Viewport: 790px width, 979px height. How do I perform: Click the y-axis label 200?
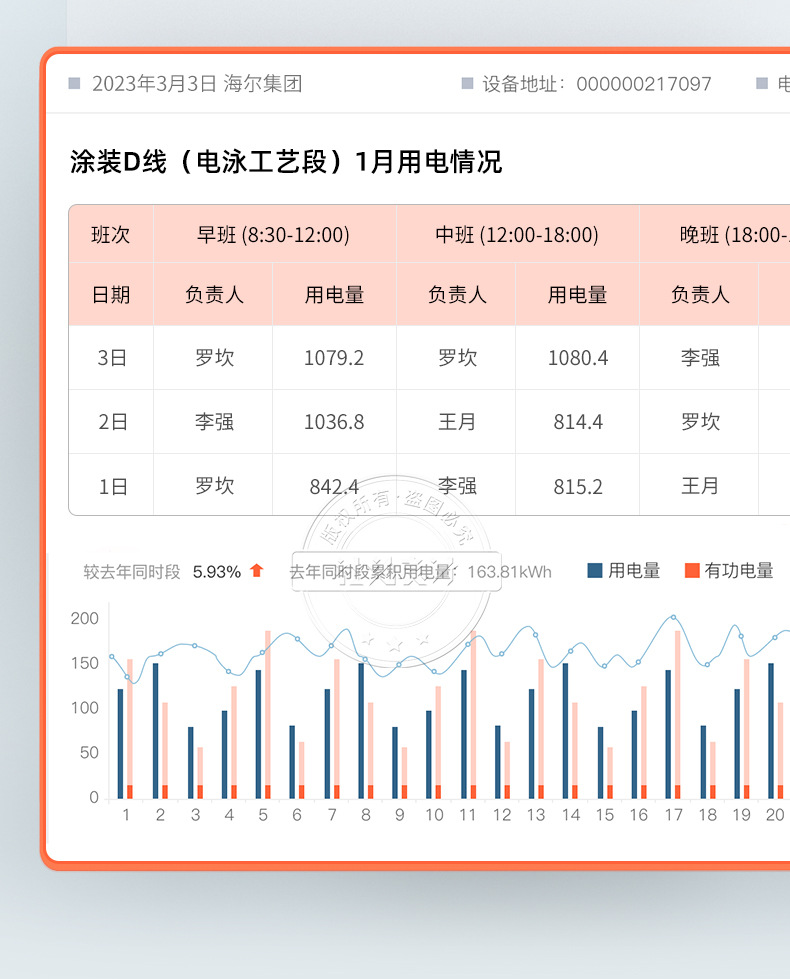pos(84,618)
